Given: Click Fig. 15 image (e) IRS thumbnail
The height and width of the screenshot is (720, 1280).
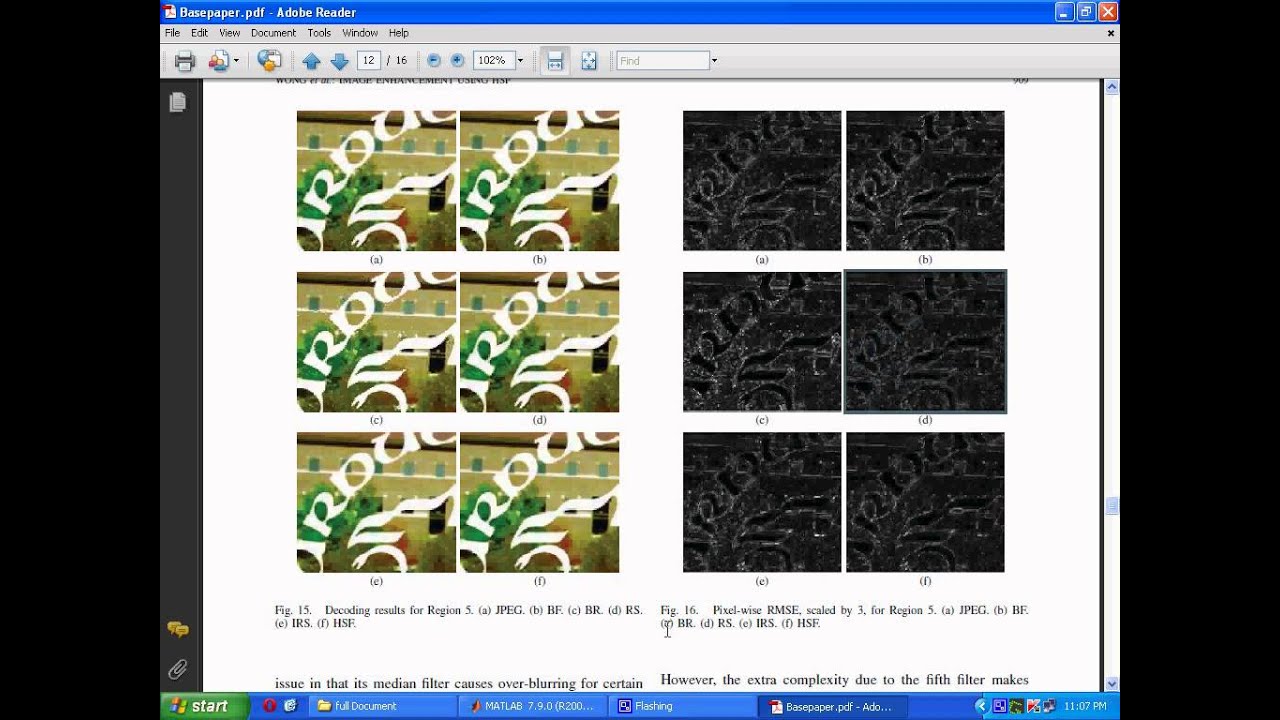Looking at the screenshot, I should point(376,502).
